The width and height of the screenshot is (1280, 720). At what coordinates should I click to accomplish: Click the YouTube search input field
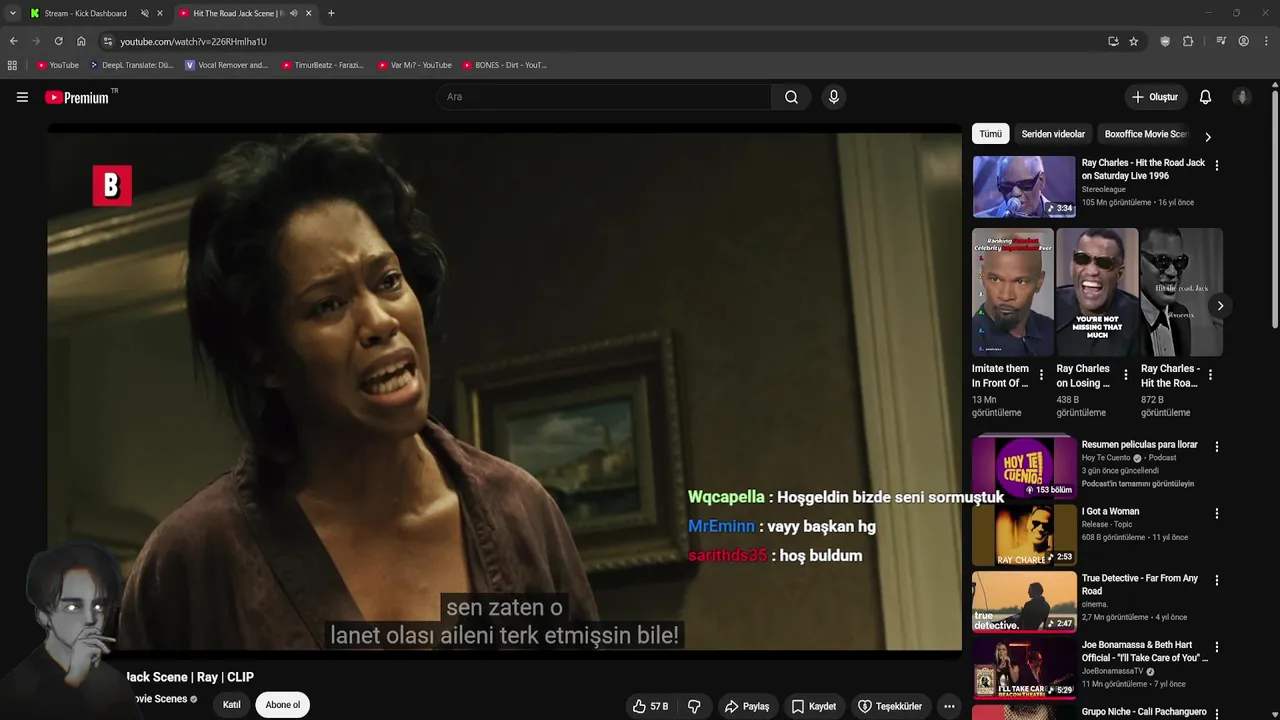point(604,97)
